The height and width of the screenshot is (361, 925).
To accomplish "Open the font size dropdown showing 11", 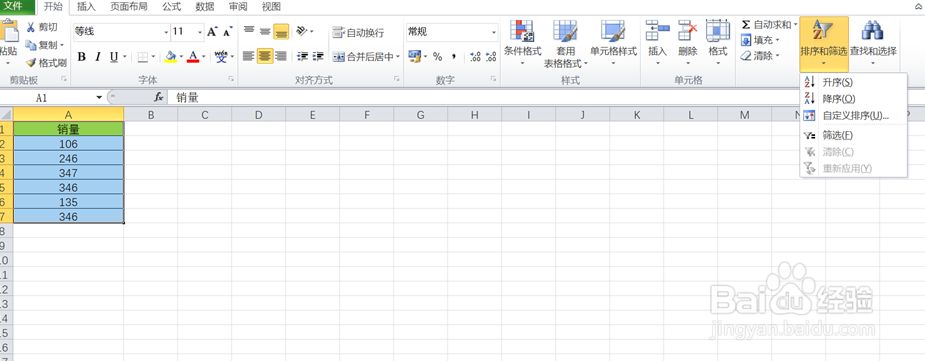I will click(x=200, y=32).
